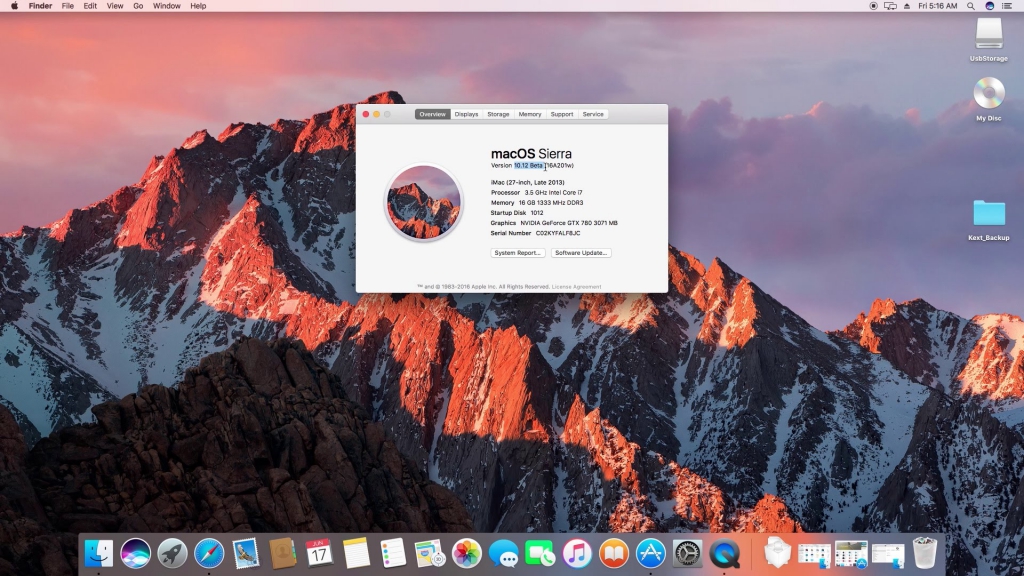Click Siri icon in menu bar
The width and height of the screenshot is (1024, 576).
989,6
